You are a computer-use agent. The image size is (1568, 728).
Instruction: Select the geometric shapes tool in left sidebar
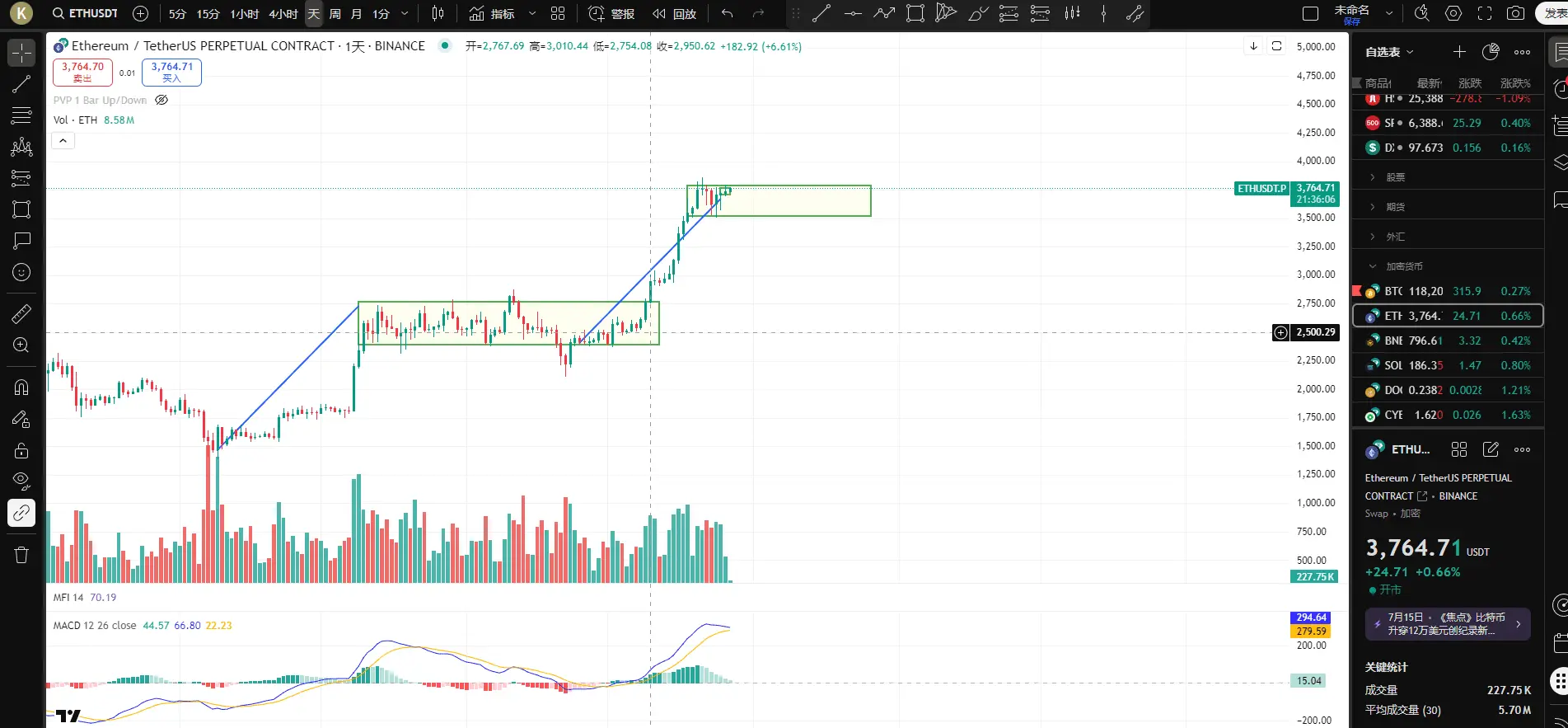21,209
